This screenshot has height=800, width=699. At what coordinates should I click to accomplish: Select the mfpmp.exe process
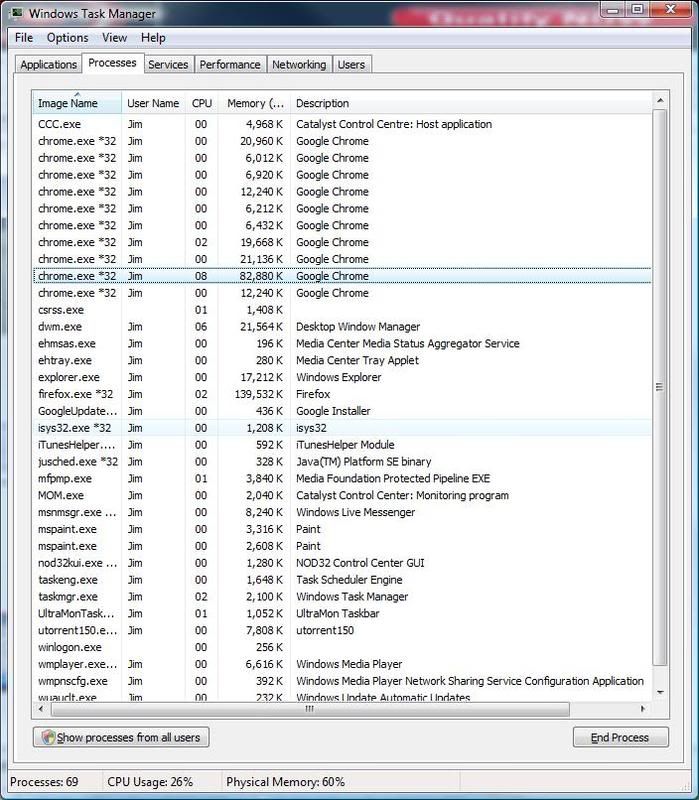342,478
